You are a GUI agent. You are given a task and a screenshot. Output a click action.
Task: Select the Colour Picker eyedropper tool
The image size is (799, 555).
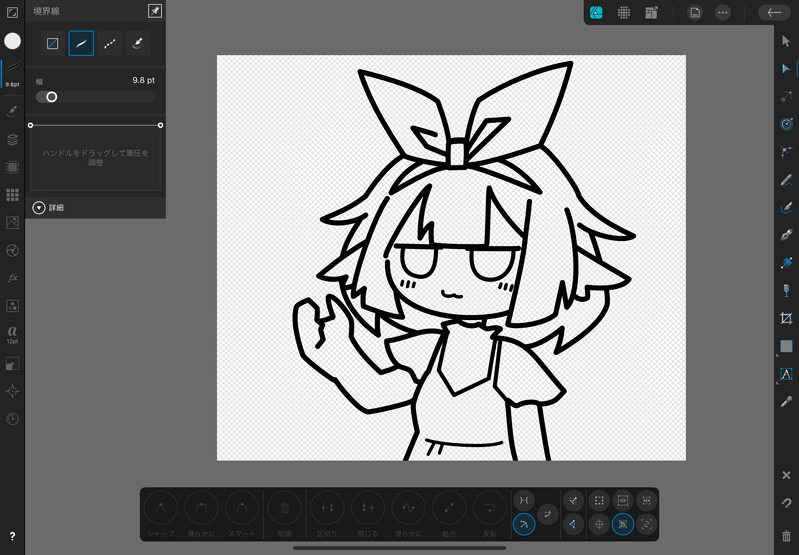786,402
